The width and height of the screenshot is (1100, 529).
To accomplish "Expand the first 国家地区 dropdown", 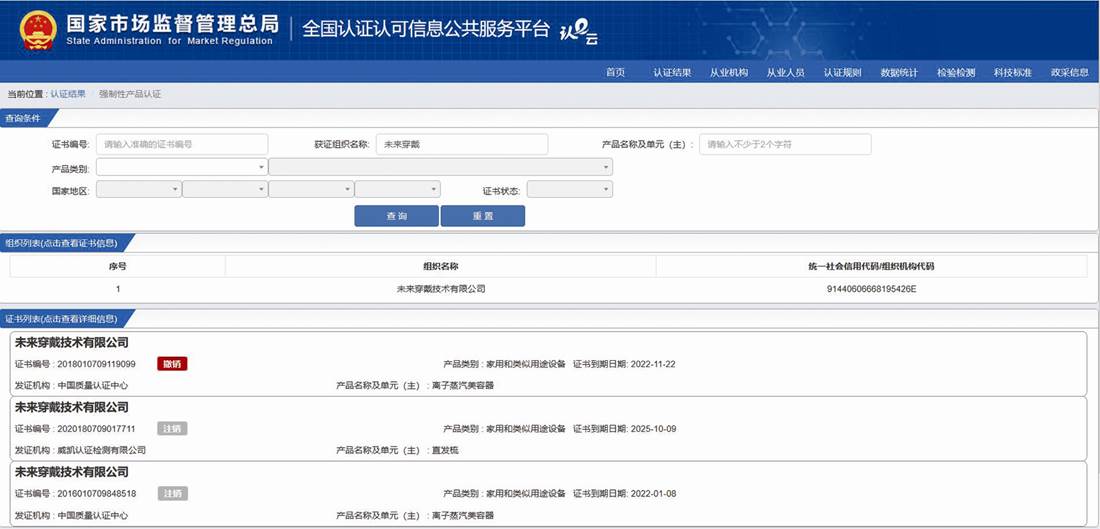I will pyautogui.click(x=139, y=189).
